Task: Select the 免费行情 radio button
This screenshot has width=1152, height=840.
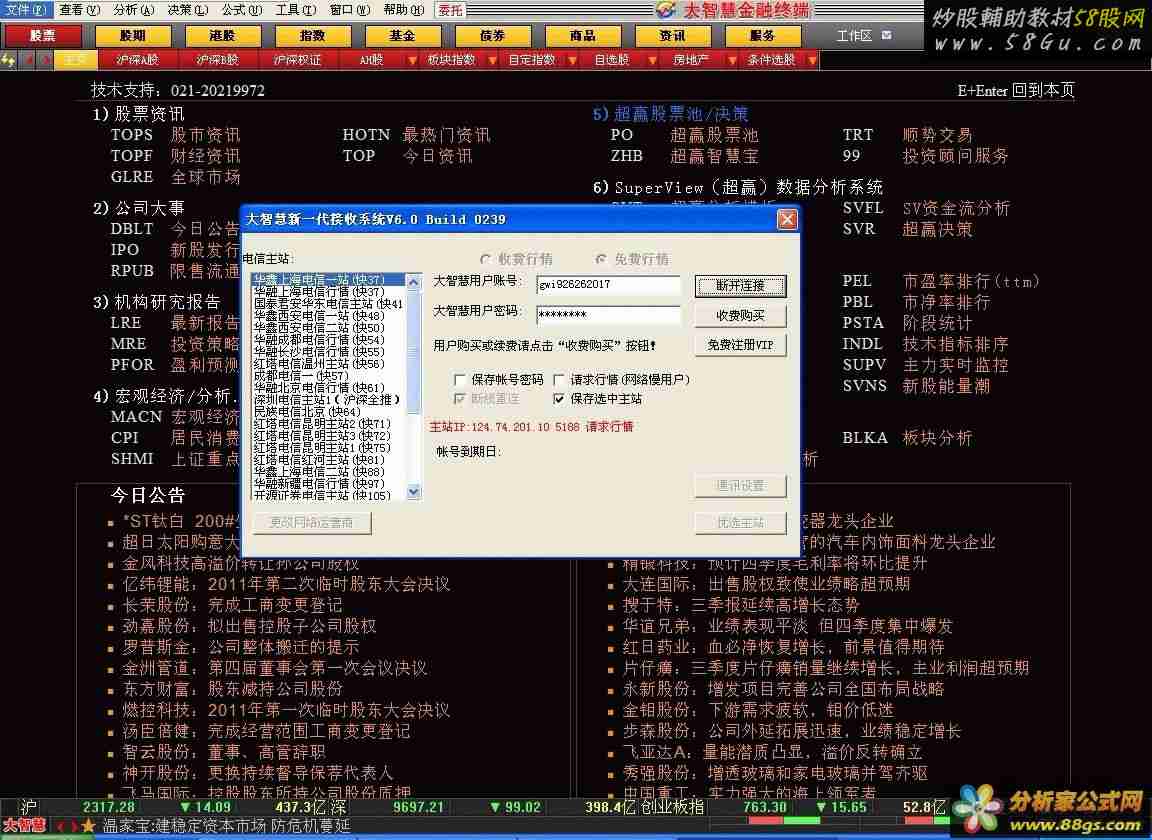Action: [601, 259]
